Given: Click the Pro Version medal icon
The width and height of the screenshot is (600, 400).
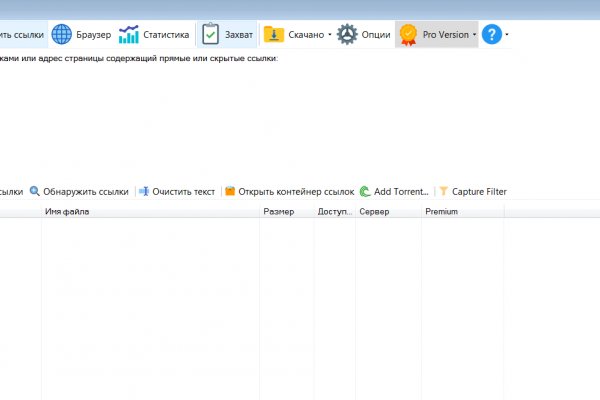Looking at the screenshot, I should tap(408, 35).
